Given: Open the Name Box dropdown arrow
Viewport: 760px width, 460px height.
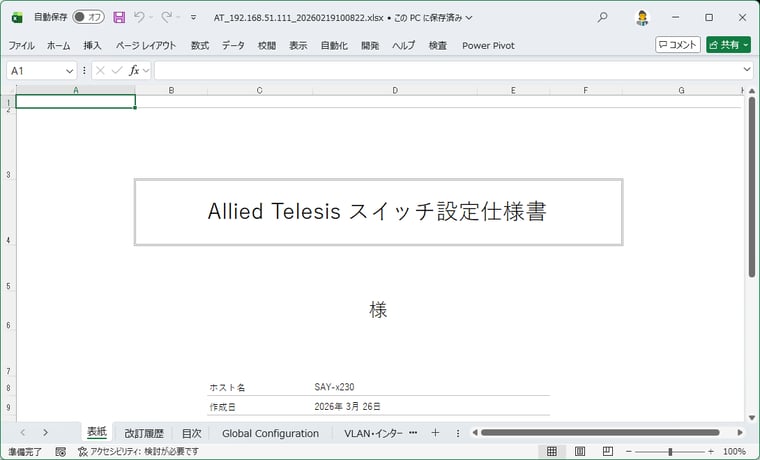Looking at the screenshot, I should (69, 71).
